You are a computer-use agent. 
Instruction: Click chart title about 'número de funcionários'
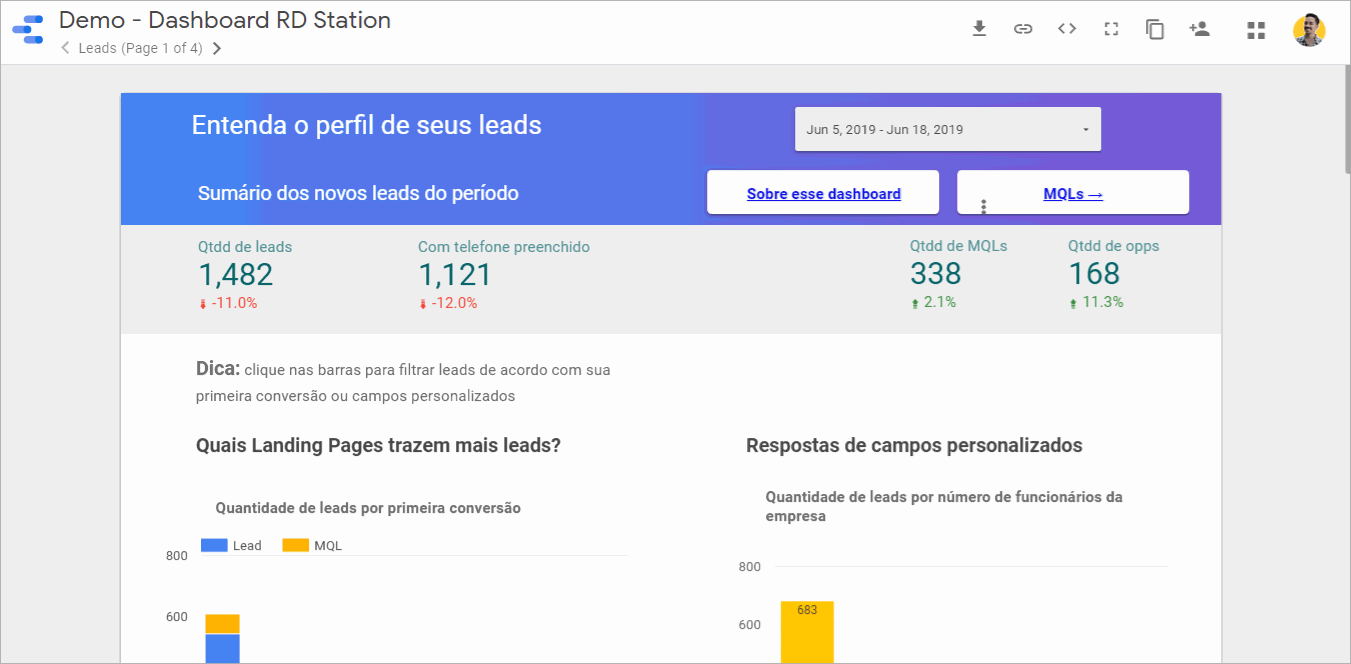[944, 506]
